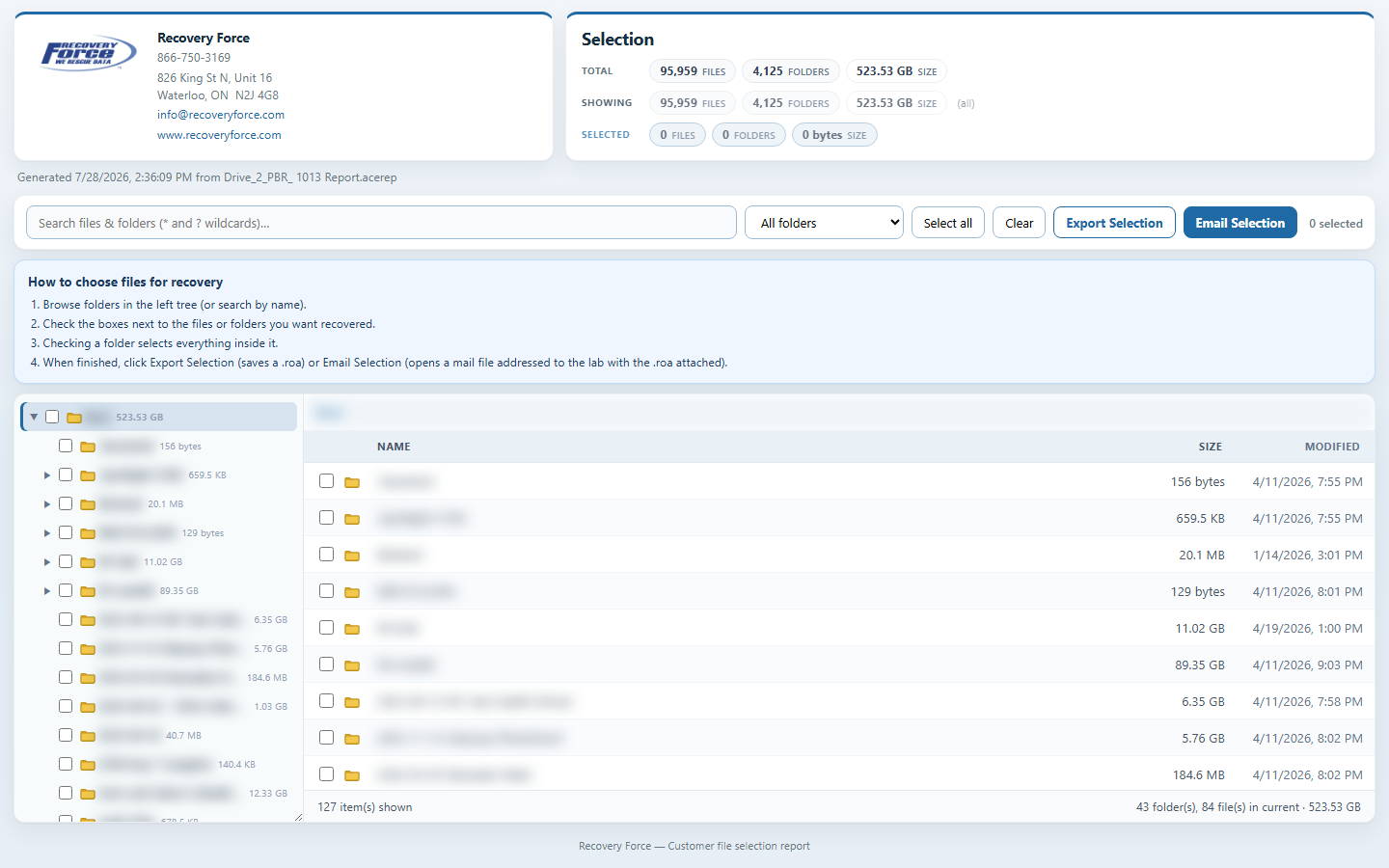Expand the 89.35 GB folder in the tree
This screenshot has width=1389, height=868.
[47, 591]
